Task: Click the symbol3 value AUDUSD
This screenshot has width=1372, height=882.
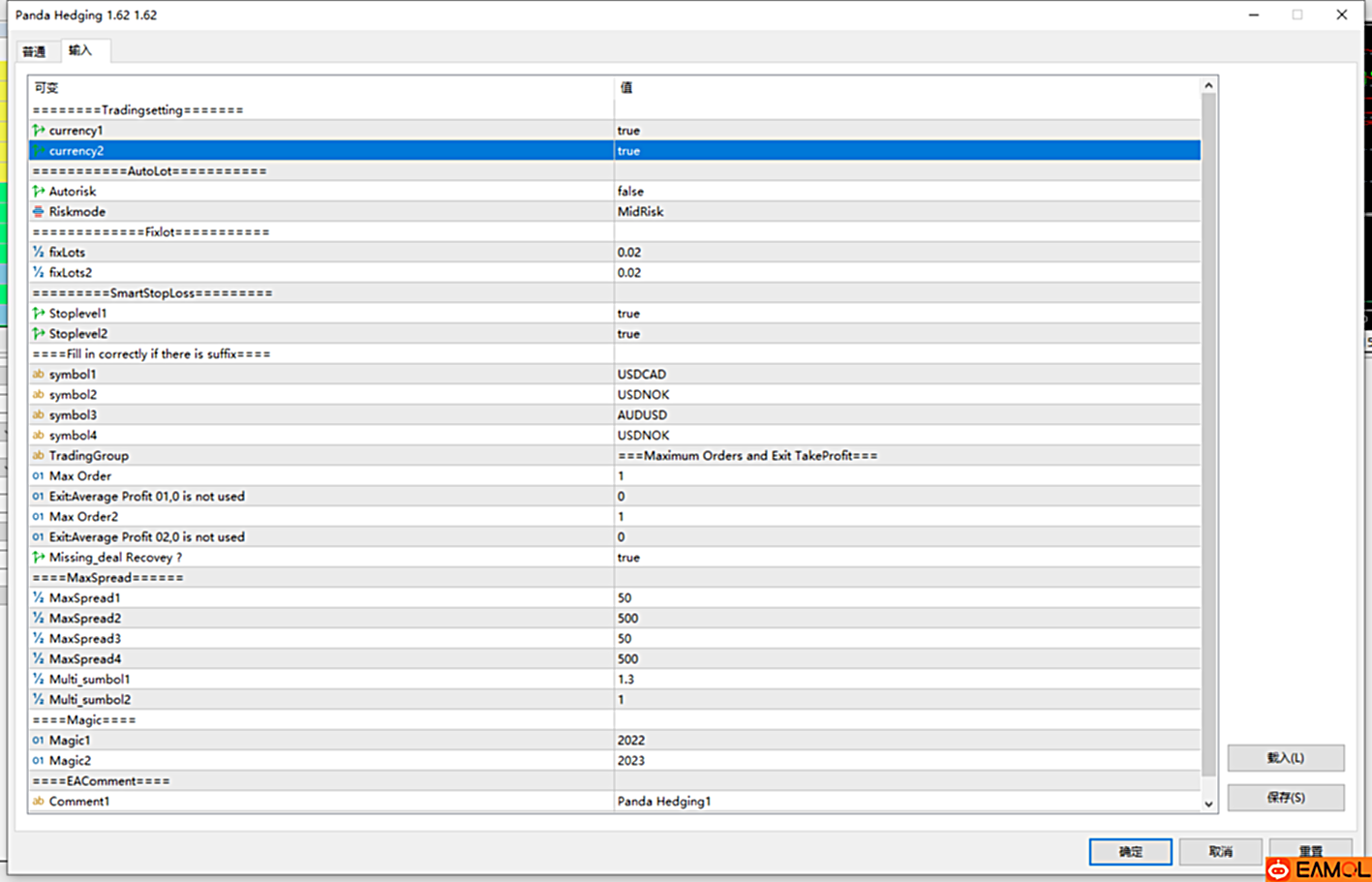Action: tap(642, 414)
